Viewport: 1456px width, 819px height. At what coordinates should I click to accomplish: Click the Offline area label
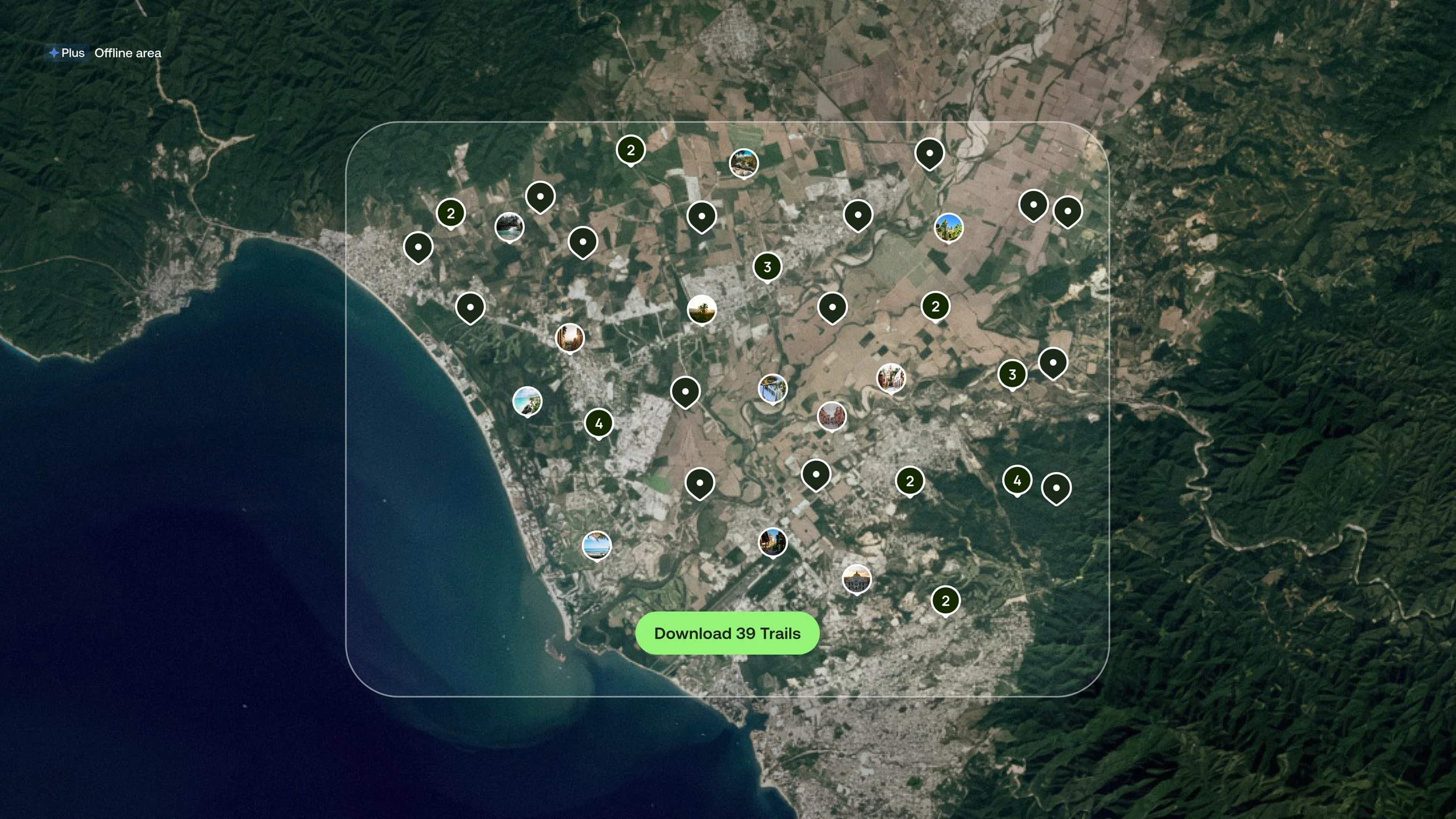click(128, 53)
